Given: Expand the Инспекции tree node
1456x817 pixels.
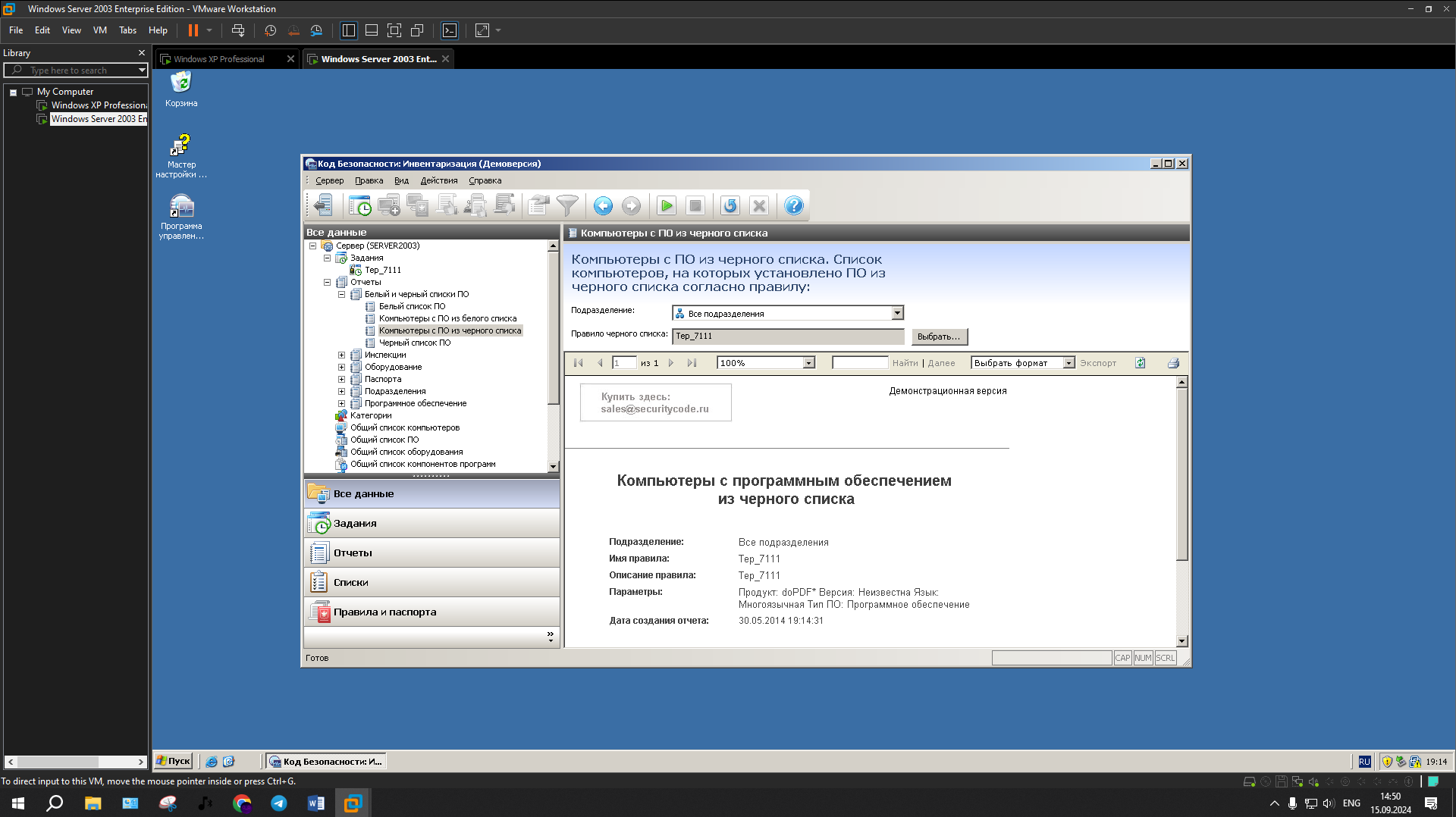Looking at the screenshot, I should pos(341,355).
